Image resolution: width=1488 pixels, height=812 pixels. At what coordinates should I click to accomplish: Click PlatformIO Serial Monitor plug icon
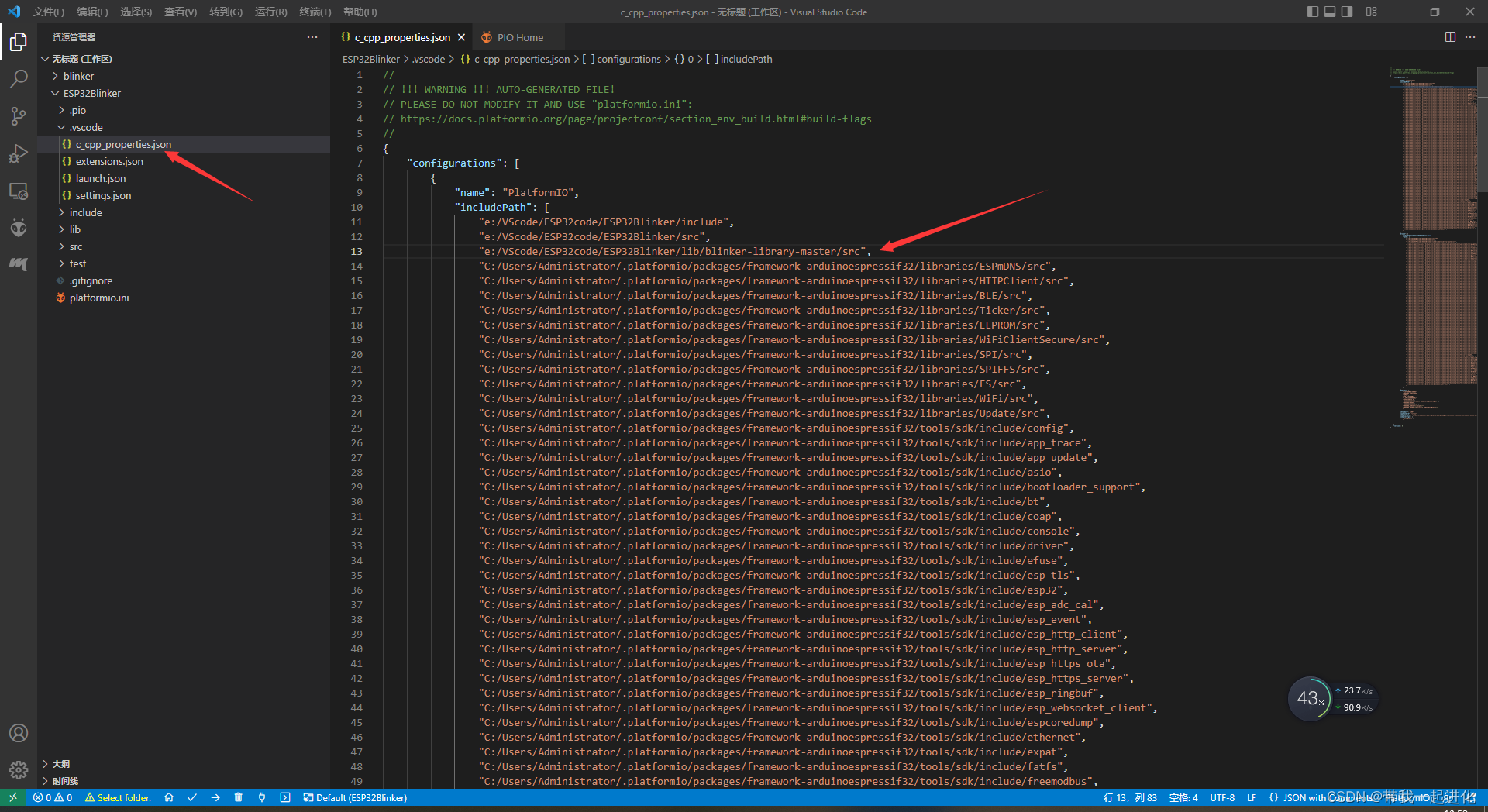click(x=262, y=797)
